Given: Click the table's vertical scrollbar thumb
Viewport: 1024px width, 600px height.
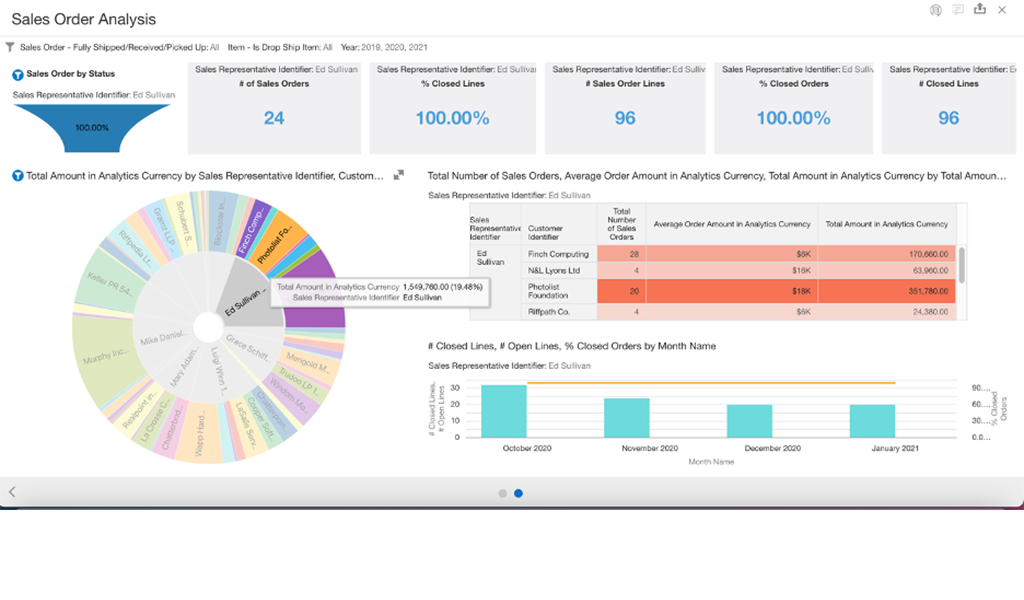Looking at the screenshot, I should (x=962, y=264).
